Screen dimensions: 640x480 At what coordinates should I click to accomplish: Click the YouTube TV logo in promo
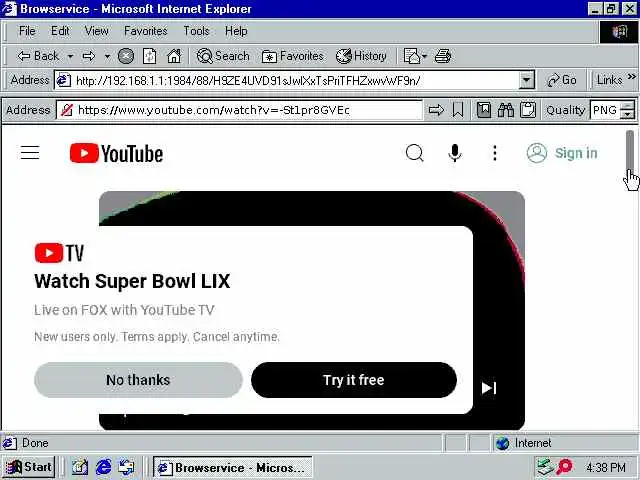(x=60, y=253)
